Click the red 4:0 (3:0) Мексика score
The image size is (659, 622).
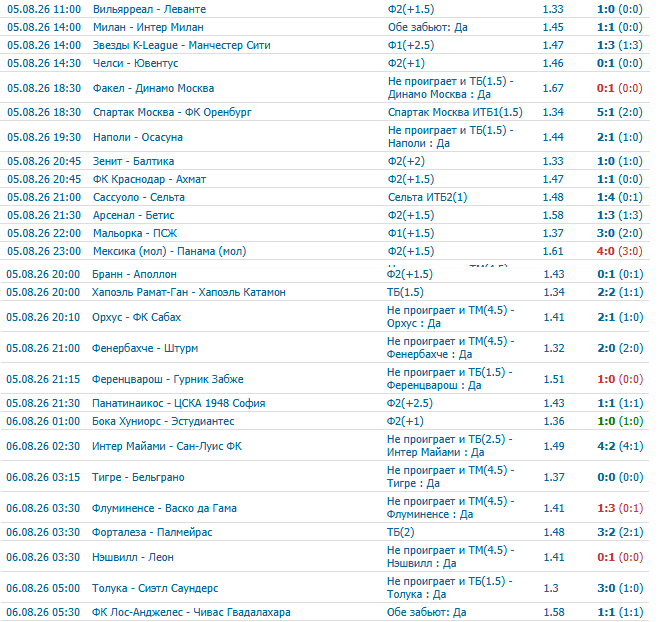click(x=619, y=252)
